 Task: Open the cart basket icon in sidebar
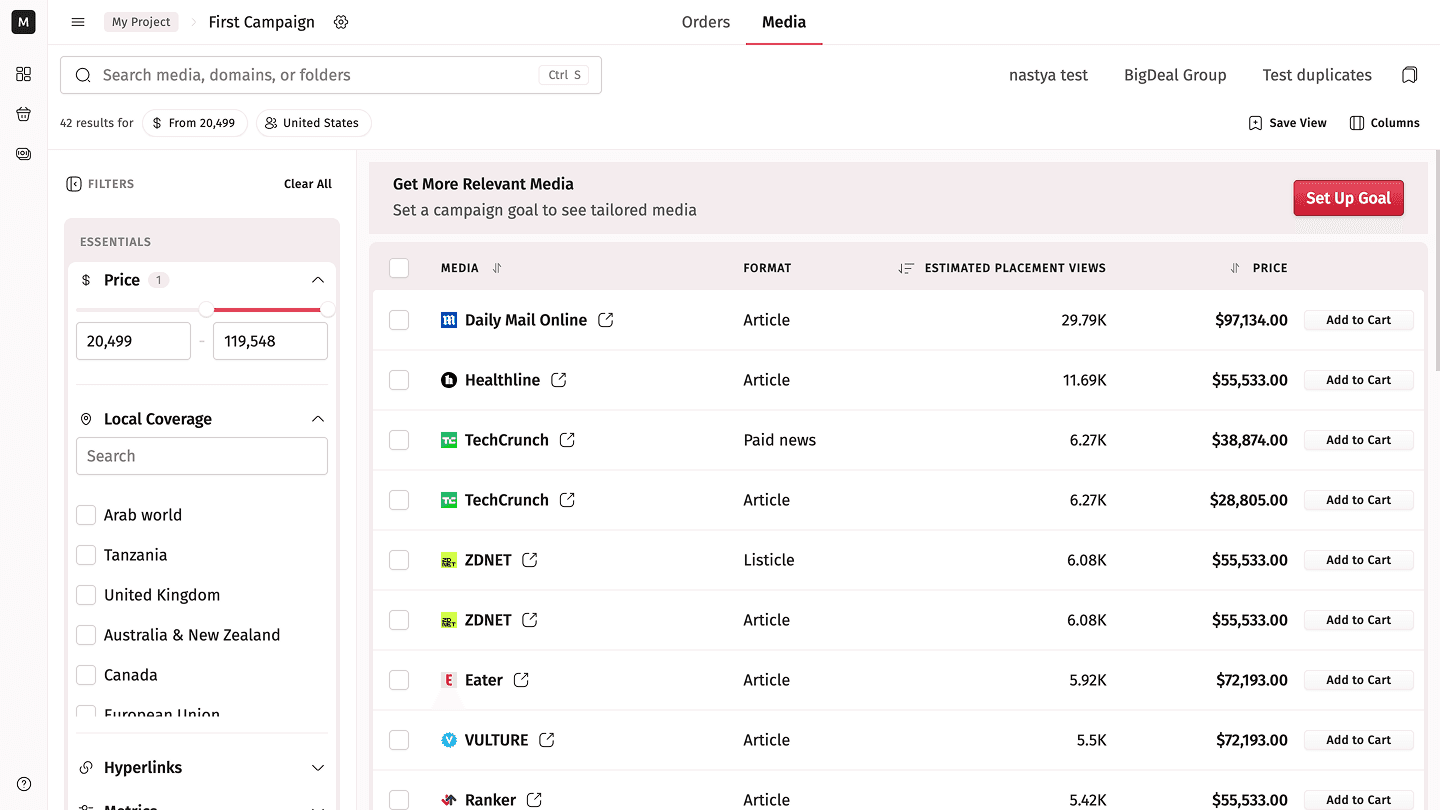[24, 114]
